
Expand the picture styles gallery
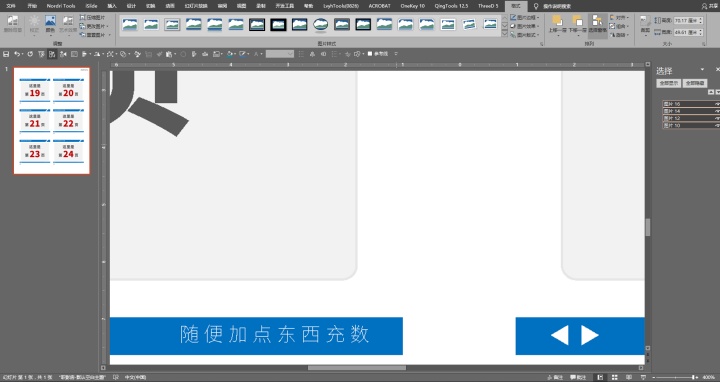coord(505,34)
